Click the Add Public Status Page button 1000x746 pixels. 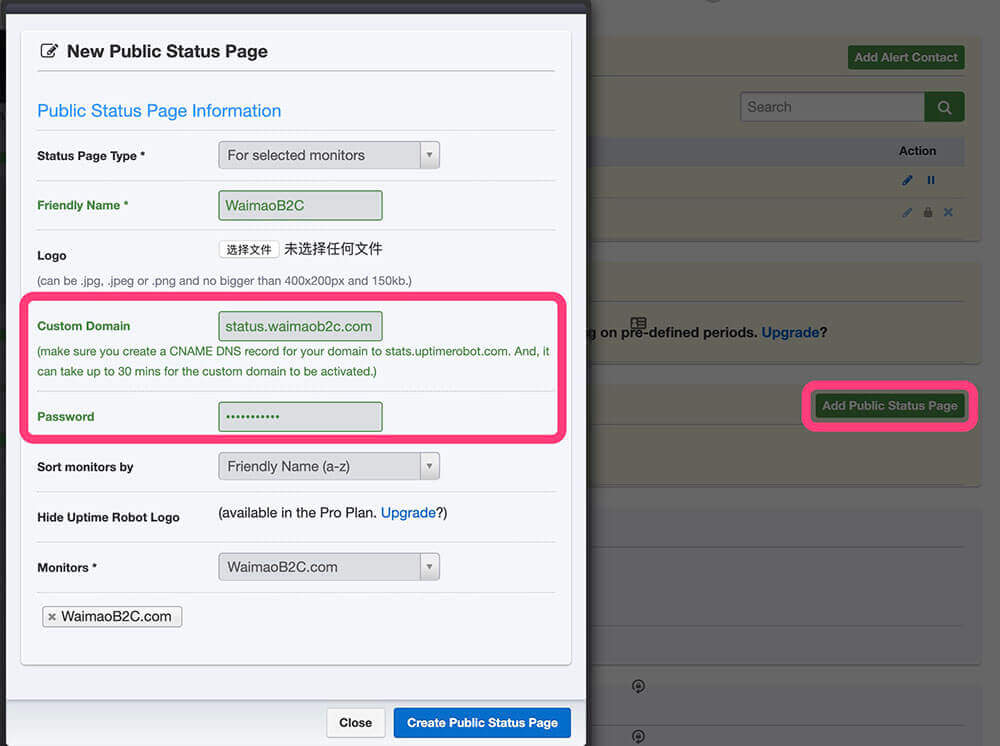point(889,405)
